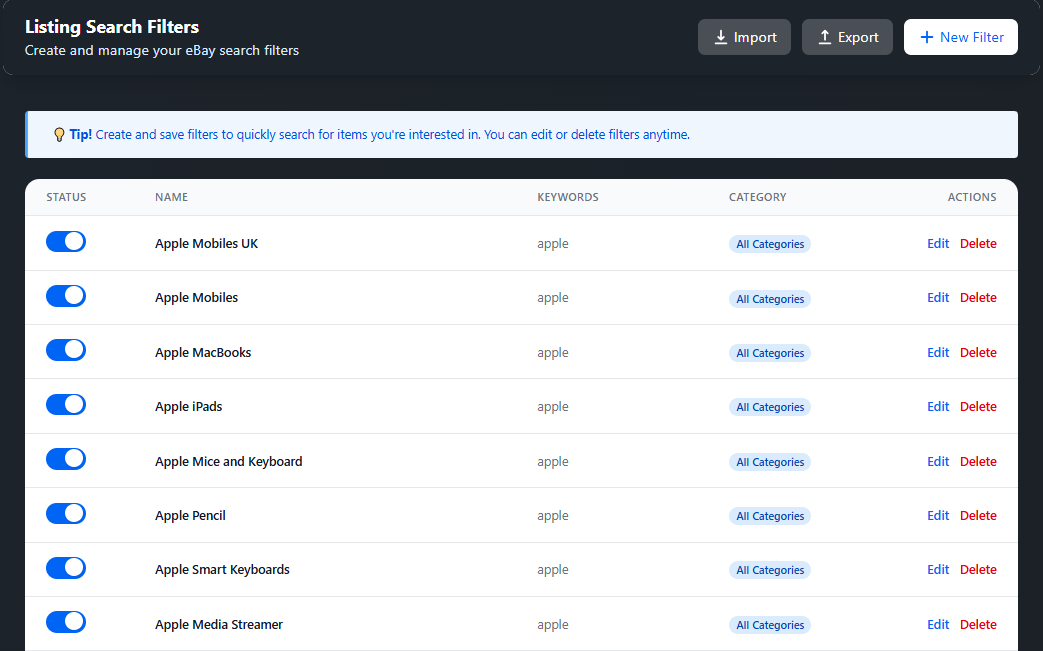The image size is (1043, 651).
Task: Toggle the Apple iPads filter status
Action: coord(66,405)
